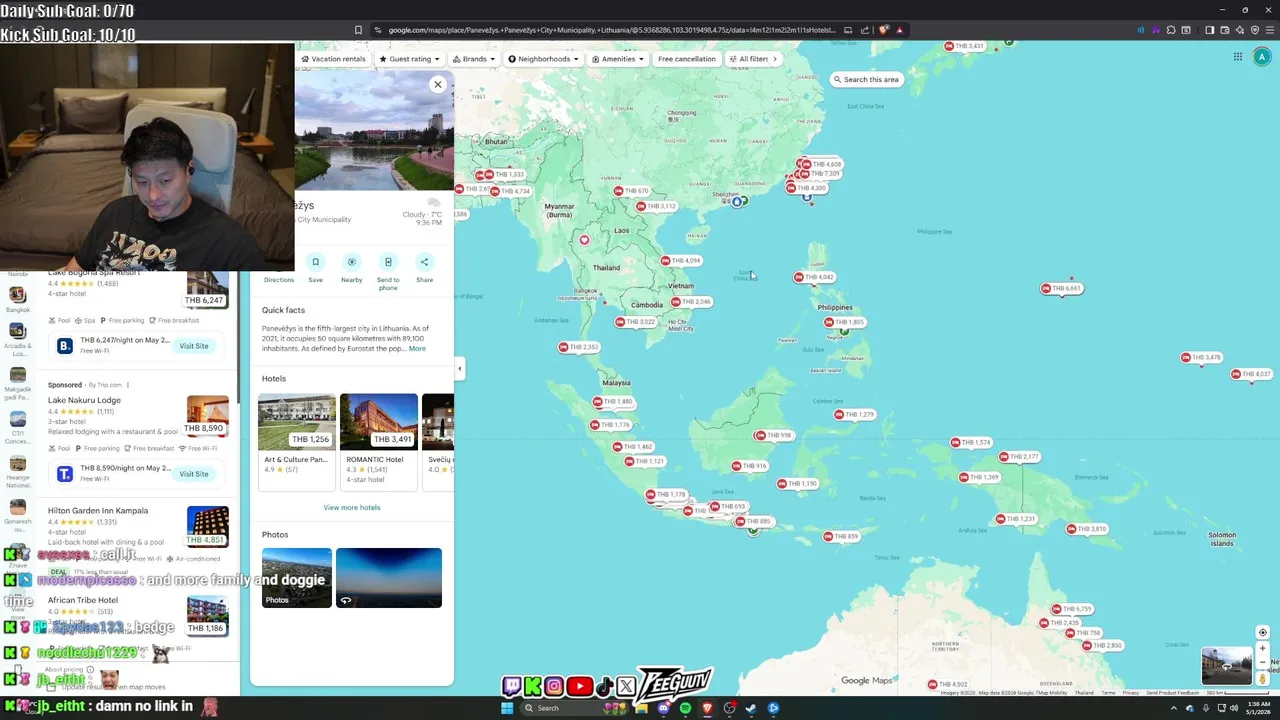Click Visit Site for Lake Bogoria Spa Resort
This screenshot has height=720, width=1280.
194,346
